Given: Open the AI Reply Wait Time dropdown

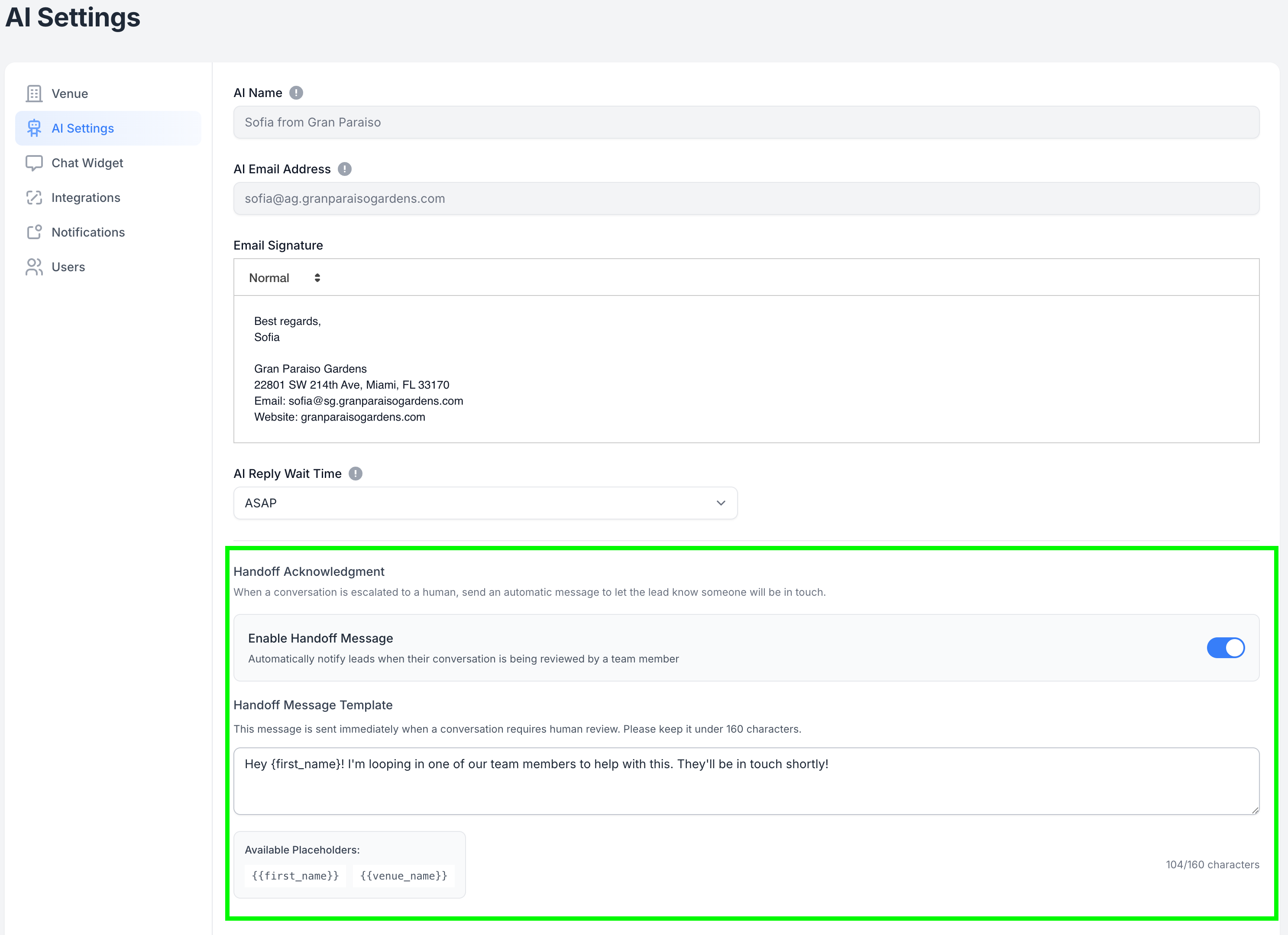Looking at the screenshot, I should point(485,503).
